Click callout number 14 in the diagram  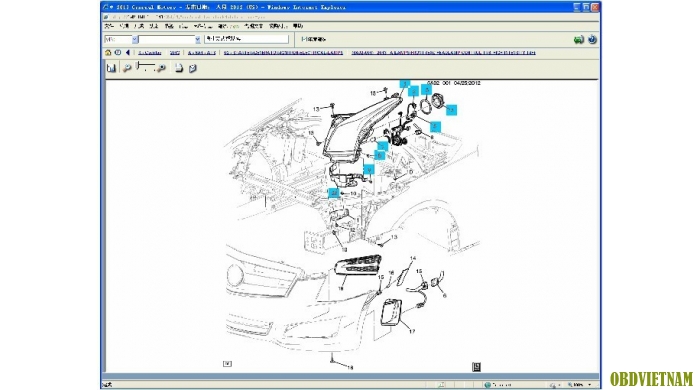tap(412, 258)
